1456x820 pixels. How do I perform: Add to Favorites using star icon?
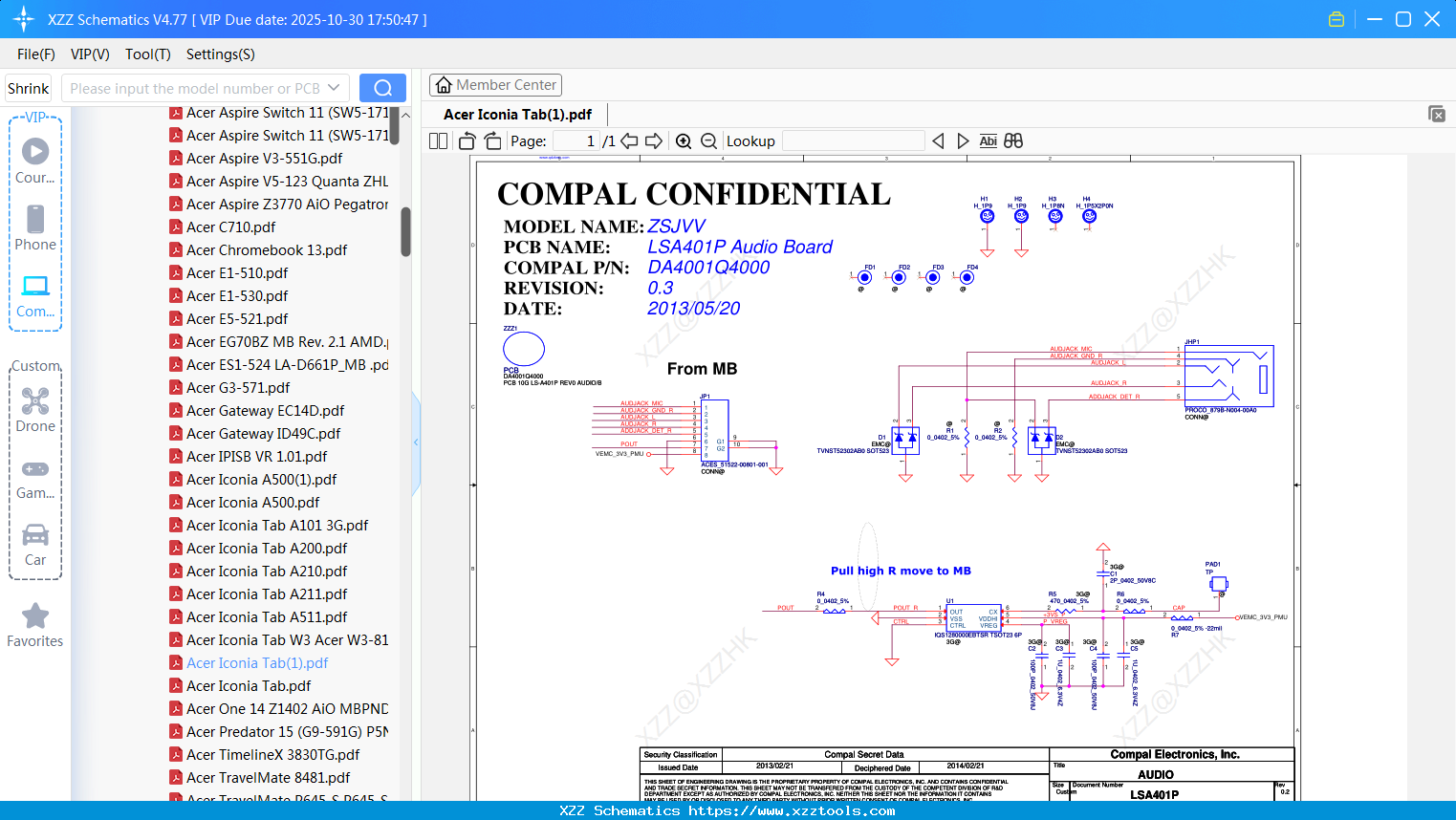click(x=35, y=616)
